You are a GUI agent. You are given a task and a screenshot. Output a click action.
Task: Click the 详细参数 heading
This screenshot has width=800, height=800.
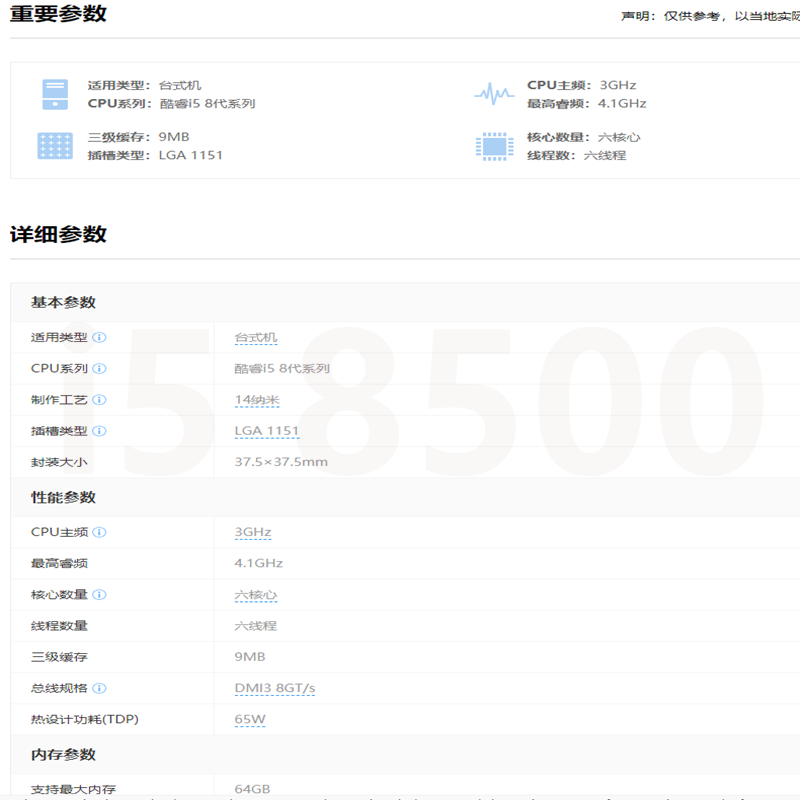[x=58, y=234]
